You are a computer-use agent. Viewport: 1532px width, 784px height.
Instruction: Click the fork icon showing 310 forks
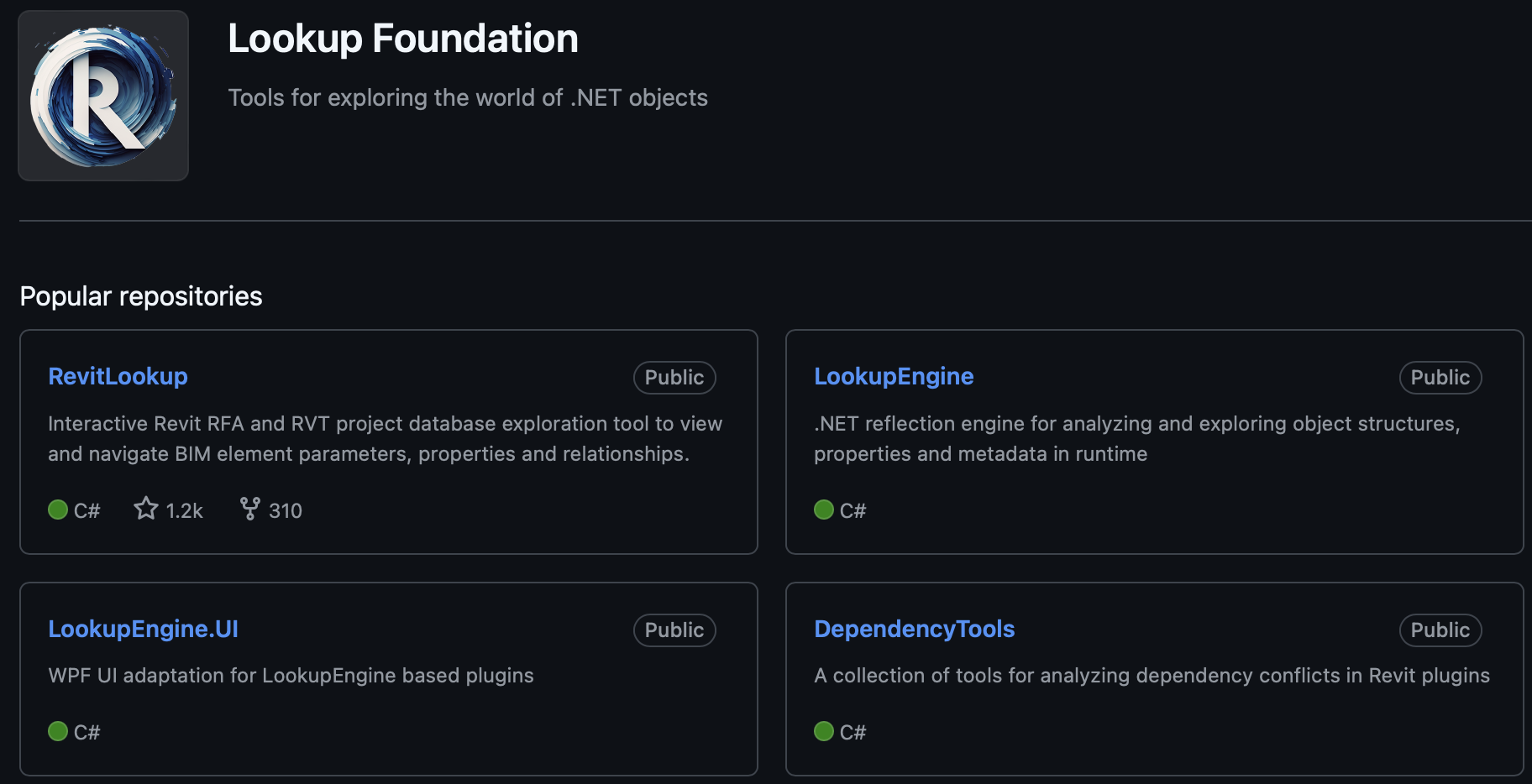(250, 510)
